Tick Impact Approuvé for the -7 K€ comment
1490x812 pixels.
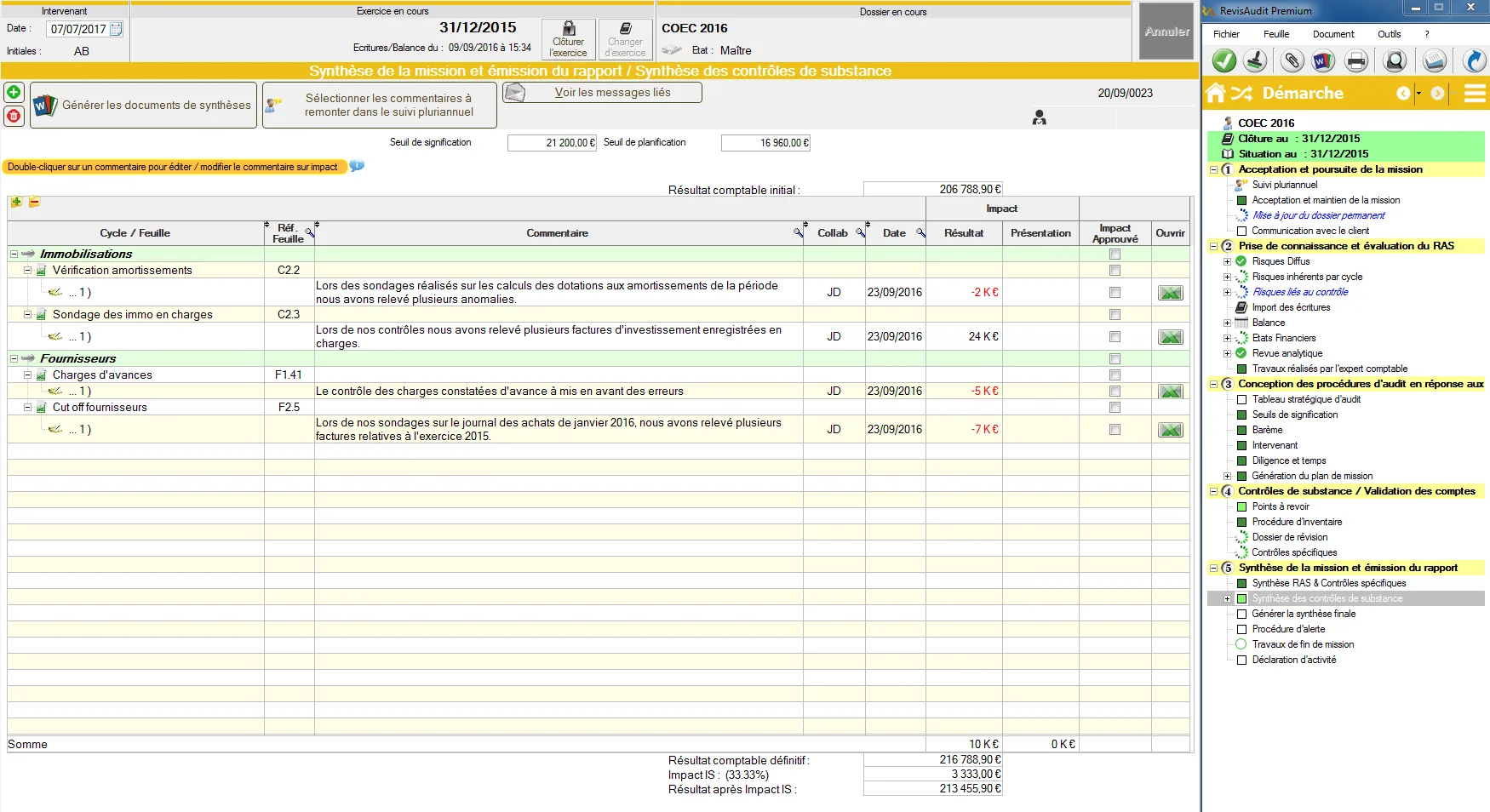tap(1115, 430)
